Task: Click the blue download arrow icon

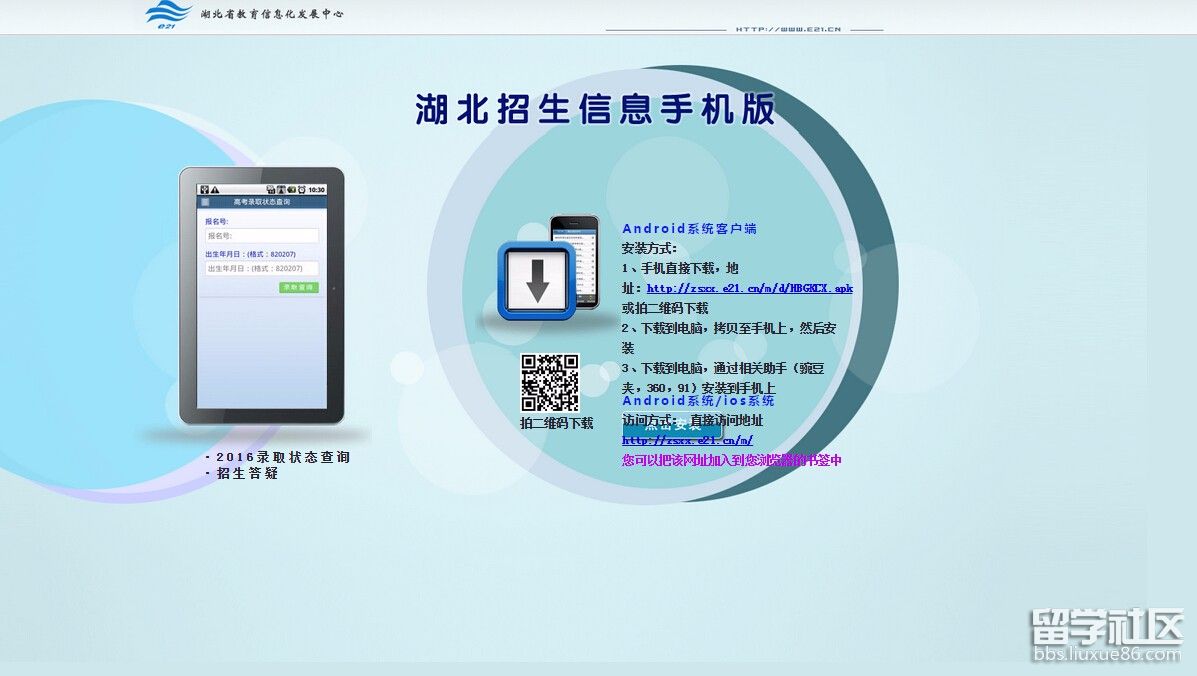Action: [x=538, y=282]
